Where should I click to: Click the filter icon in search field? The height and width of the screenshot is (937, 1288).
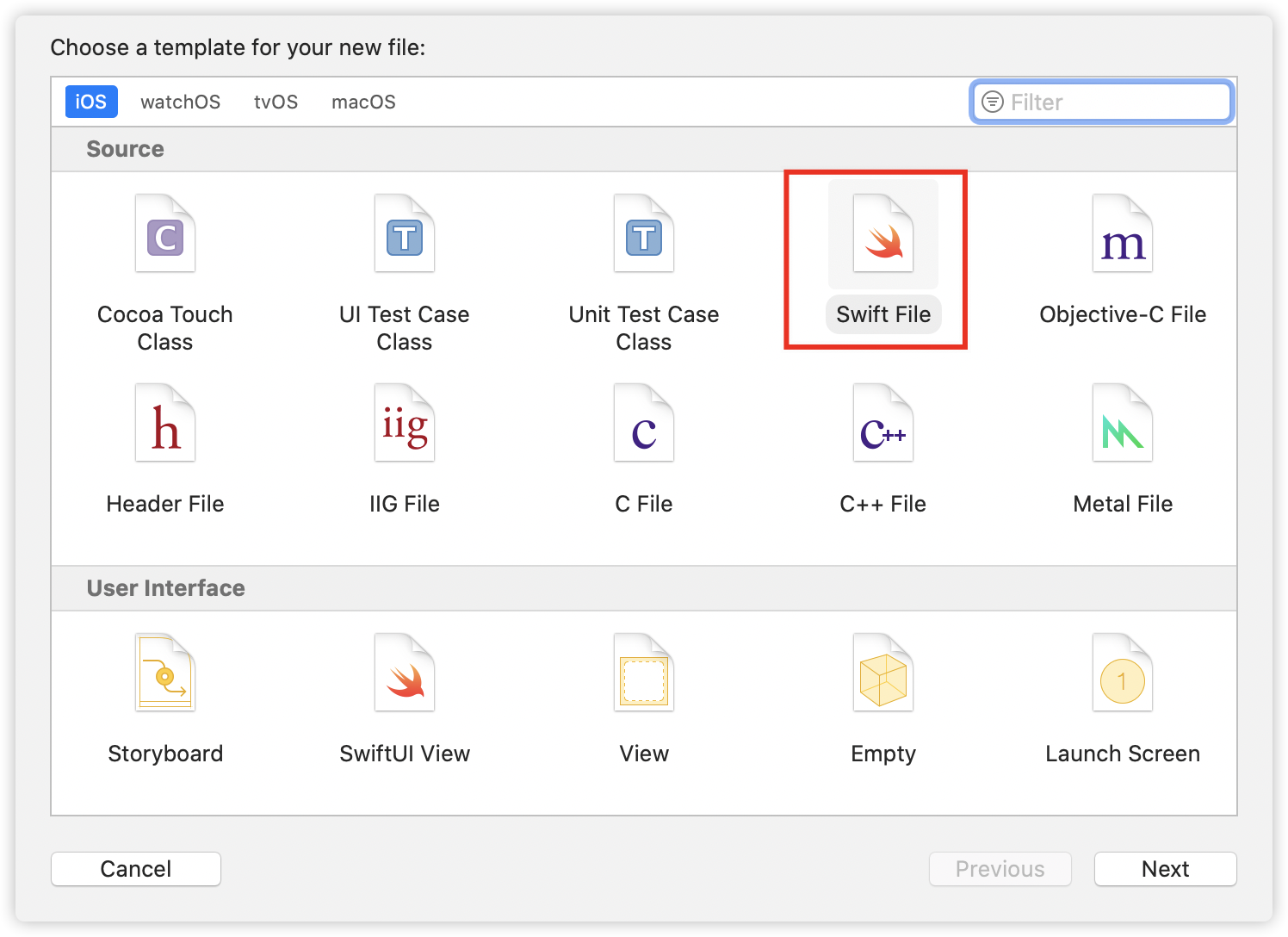pyautogui.click(x=993, y=102)
